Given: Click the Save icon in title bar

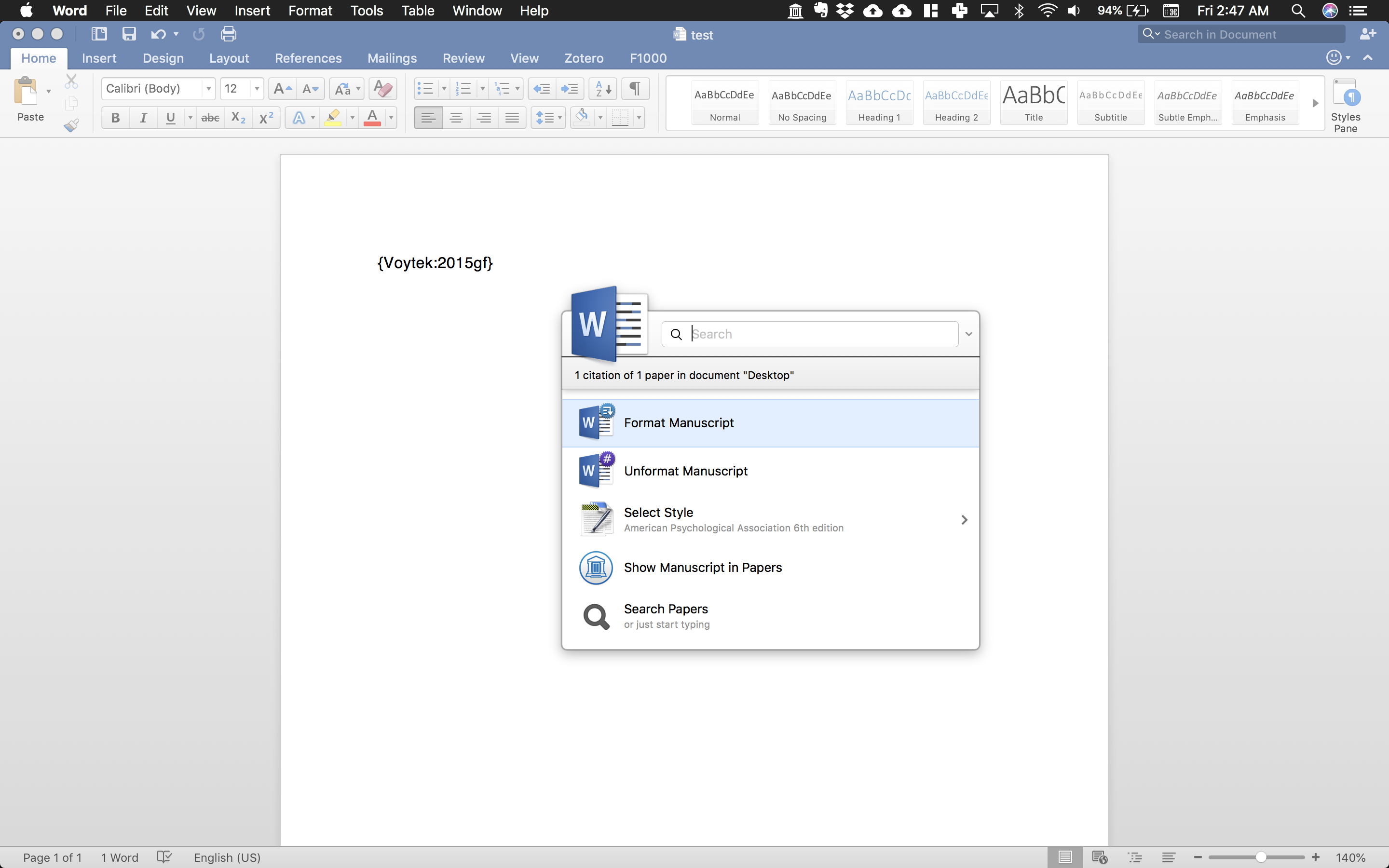Looking at the screenshot, I should 129,34.
